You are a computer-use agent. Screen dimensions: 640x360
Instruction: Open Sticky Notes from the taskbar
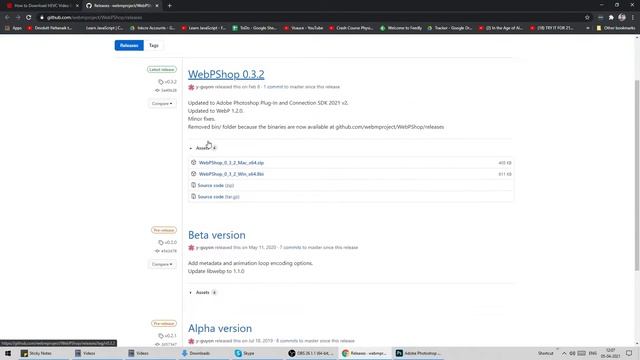point(37,353)
